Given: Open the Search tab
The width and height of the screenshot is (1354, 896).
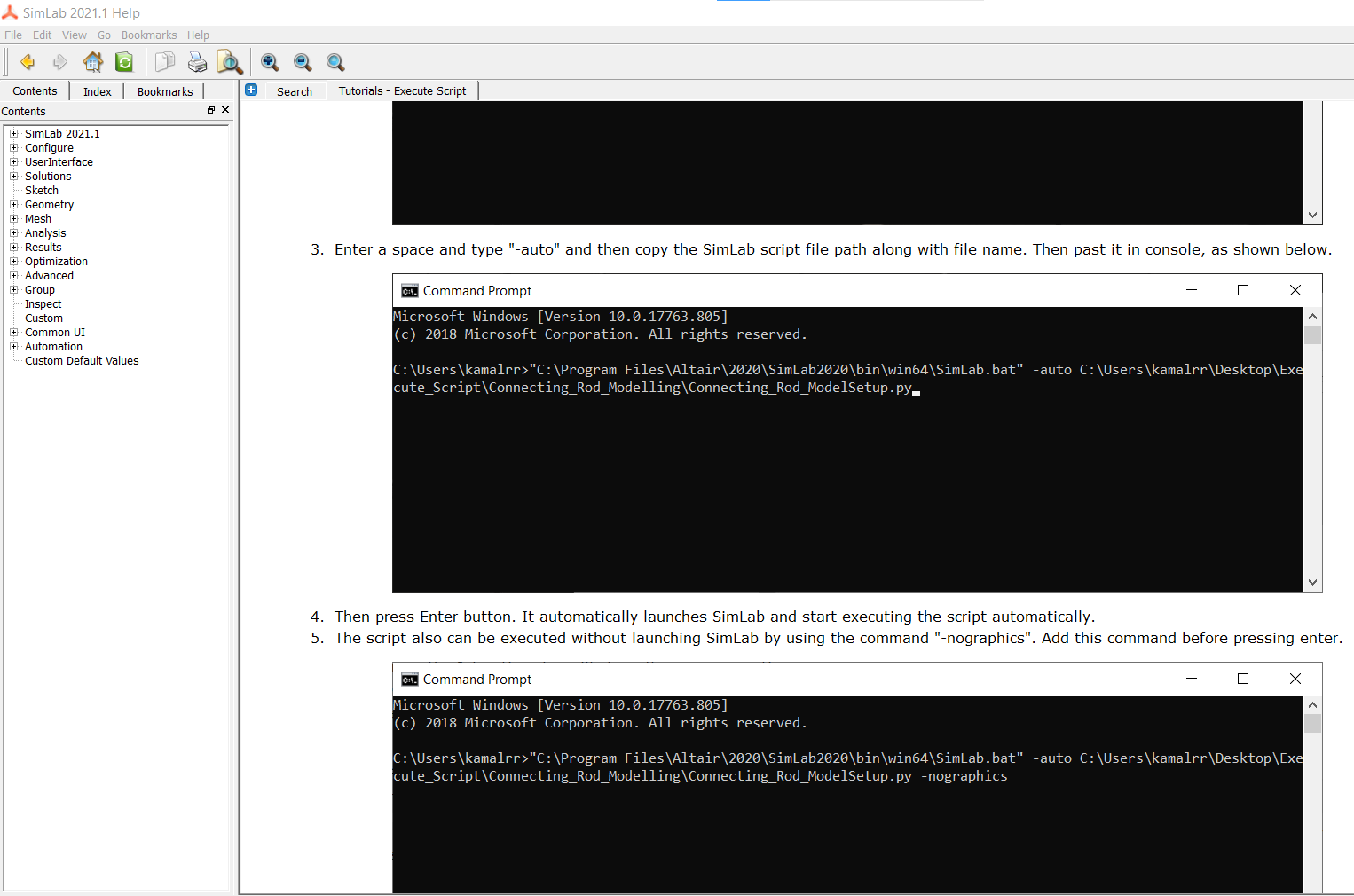Looking at the screenshot, I should pos(295,91).
